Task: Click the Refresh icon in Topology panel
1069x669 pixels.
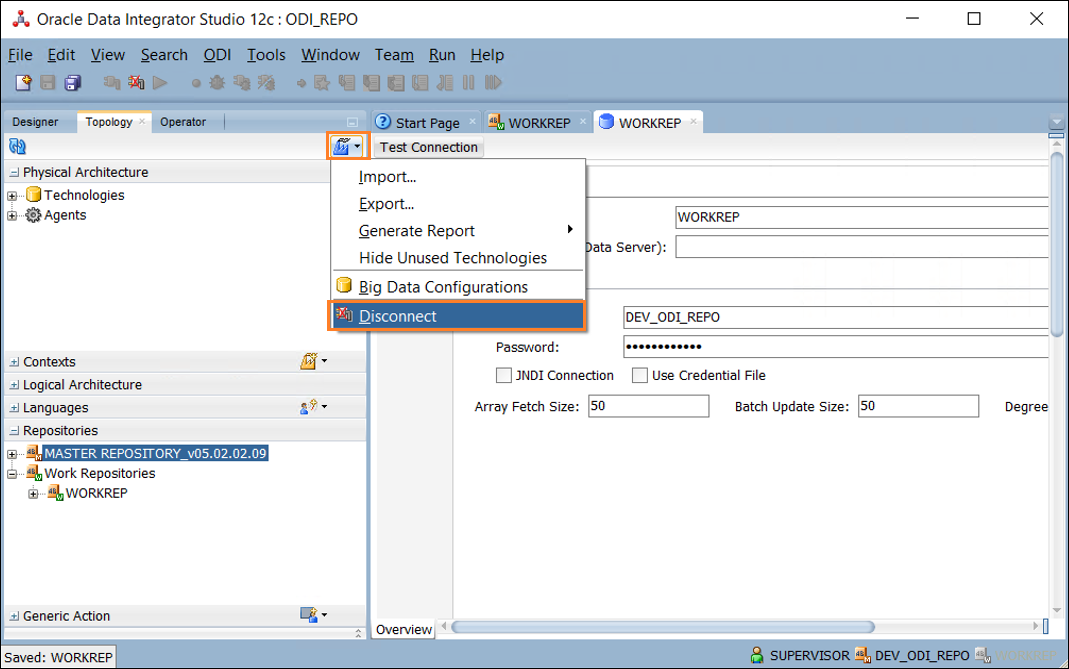Action: point(17,147)
